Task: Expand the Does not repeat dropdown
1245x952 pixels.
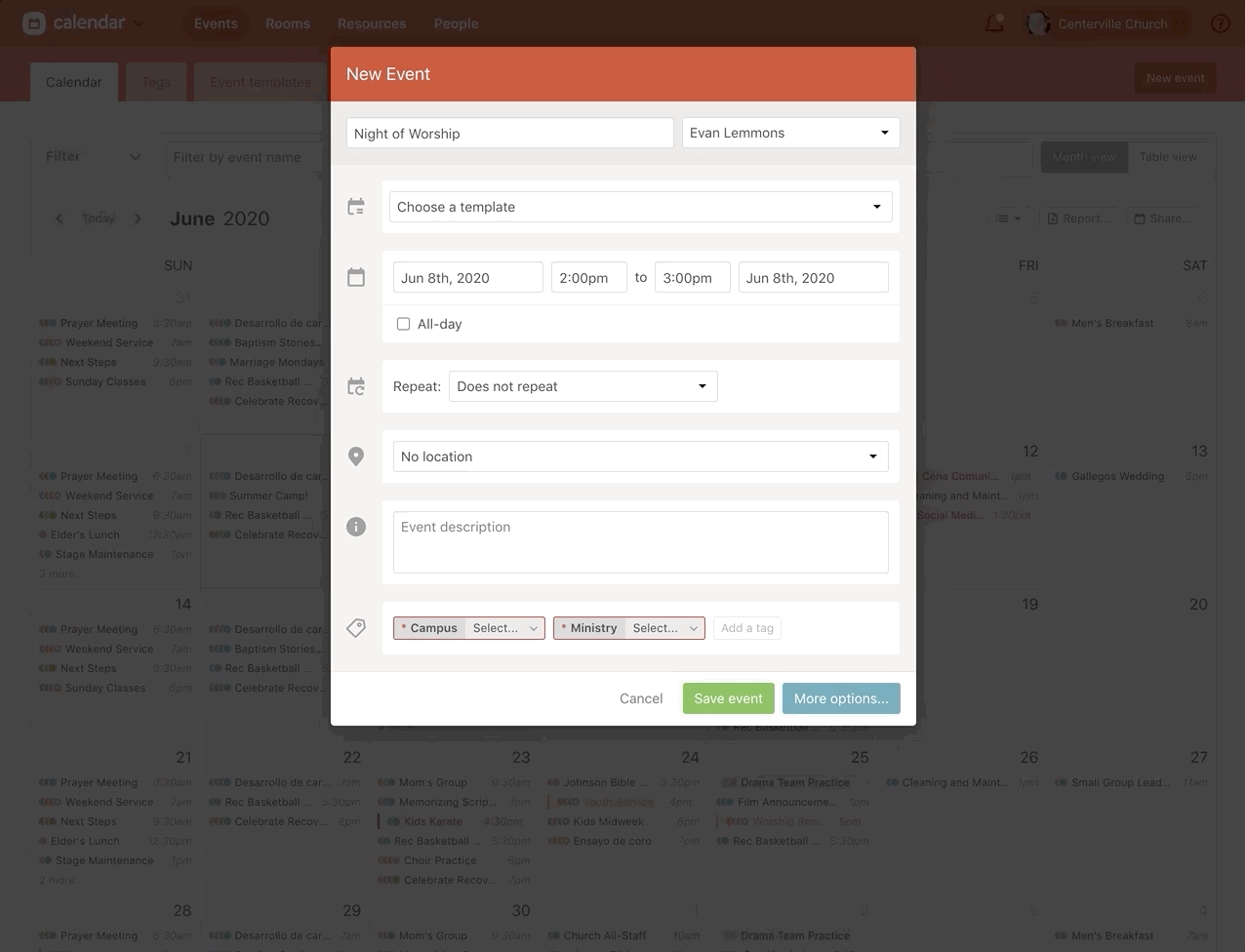Action: 582,386
